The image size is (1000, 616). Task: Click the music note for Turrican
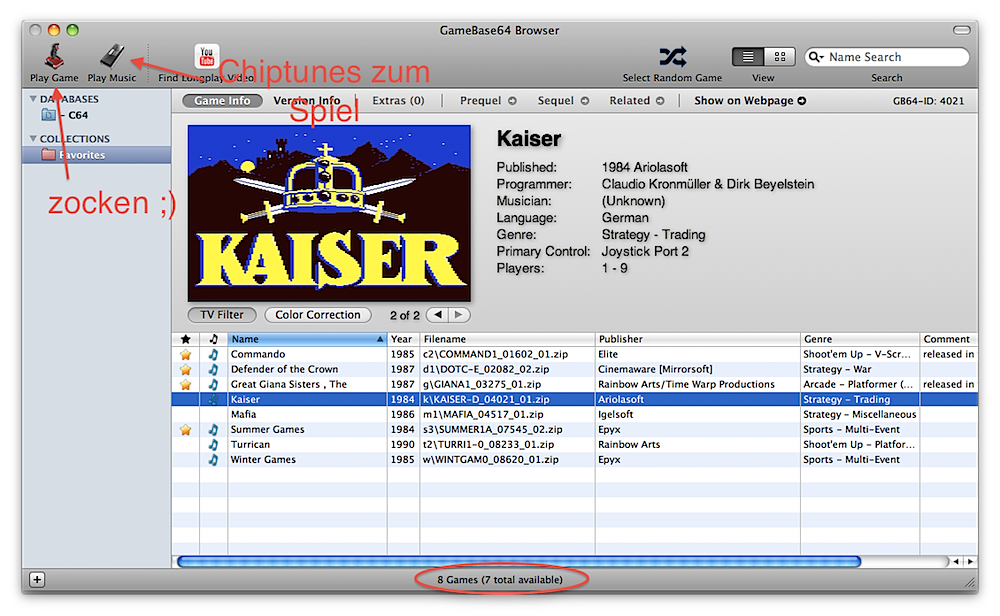(x=214, y=444)
